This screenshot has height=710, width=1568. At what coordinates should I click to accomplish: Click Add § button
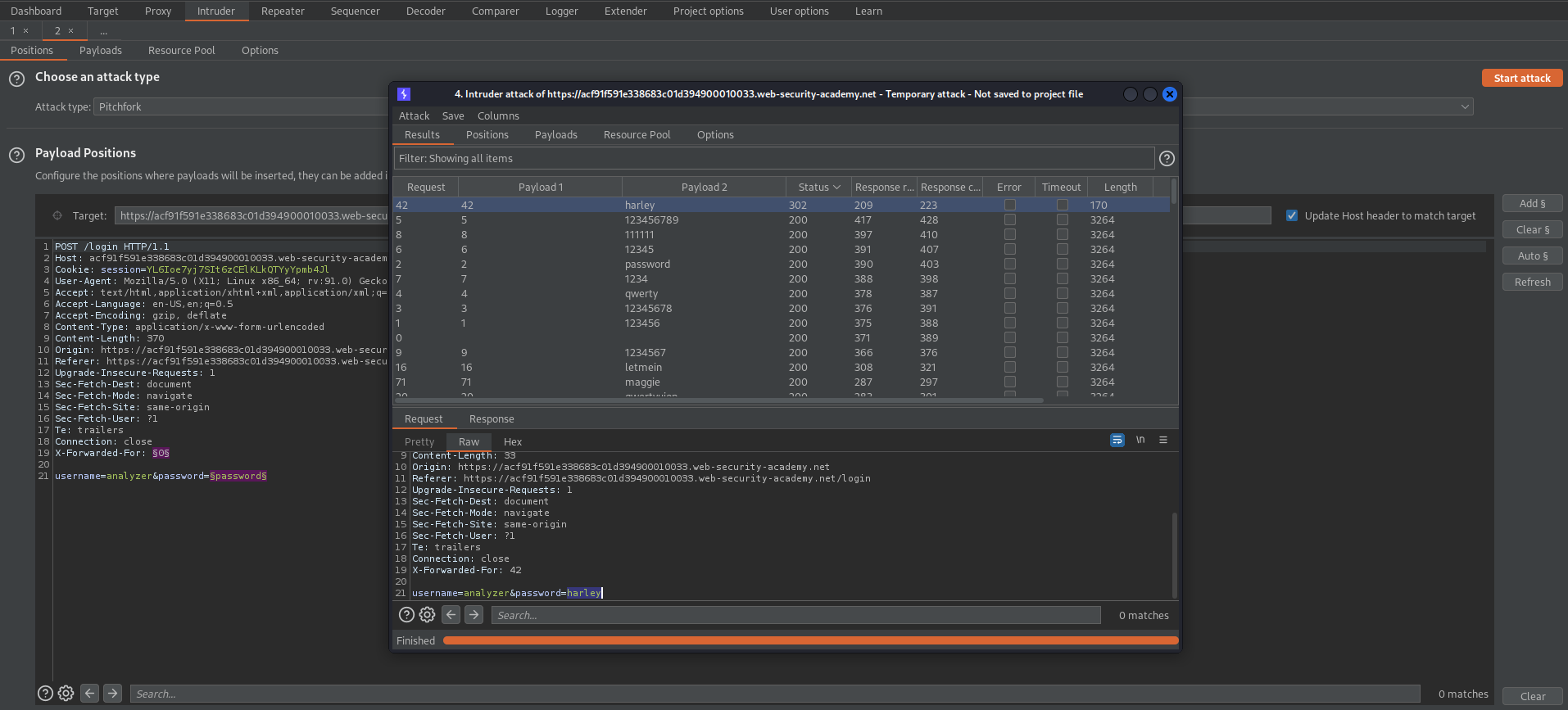(1532, 203)
